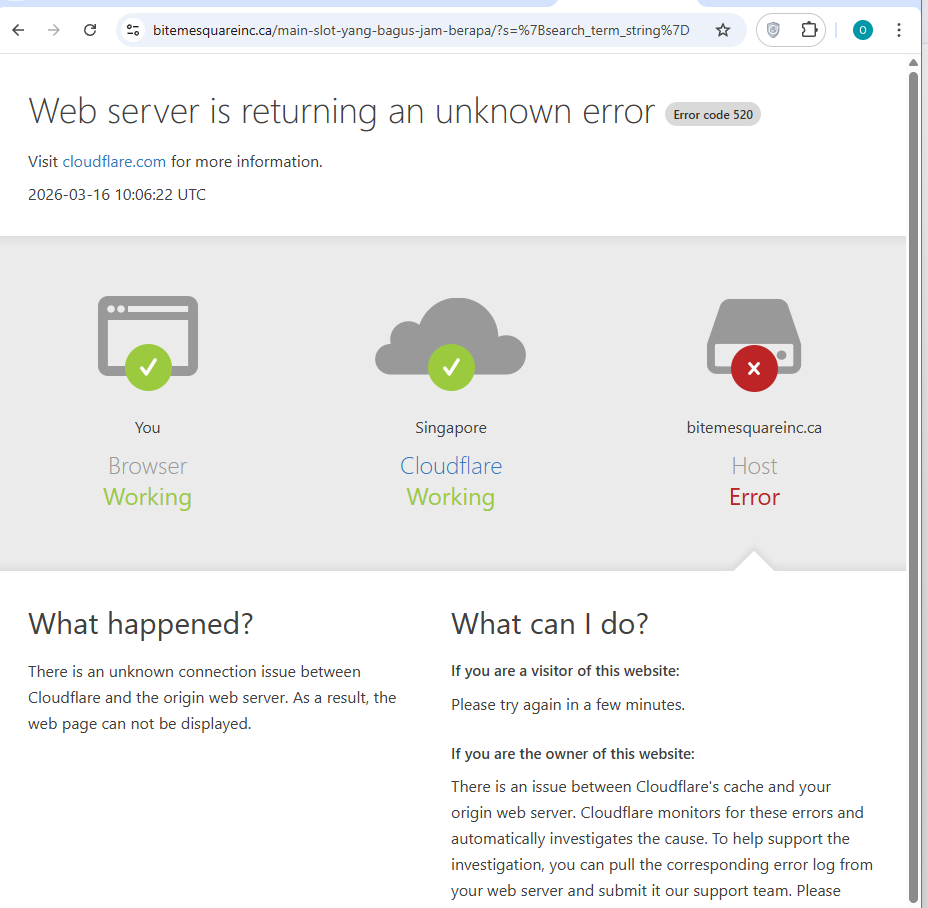Image resolution: width=928 pixels, height=908 pixels.
Task: Click the cloud icon with green check
Action: (x=450, y=344)
